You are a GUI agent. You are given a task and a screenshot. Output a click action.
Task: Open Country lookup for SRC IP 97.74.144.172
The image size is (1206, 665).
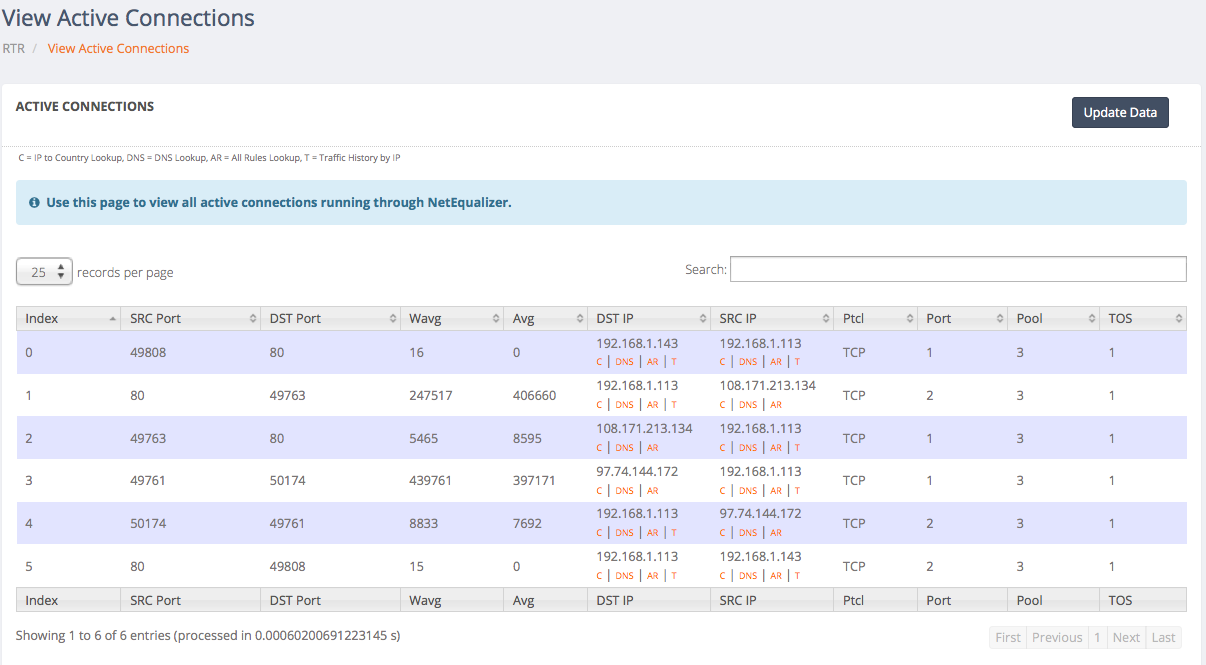point(722,532)
